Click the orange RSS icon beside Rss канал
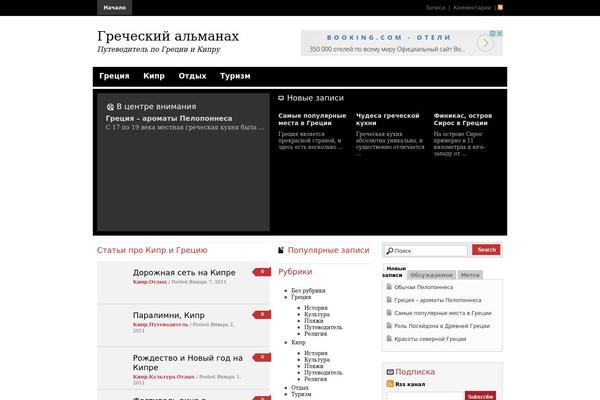Screen dimensions: 600x400 coord(390,384)
